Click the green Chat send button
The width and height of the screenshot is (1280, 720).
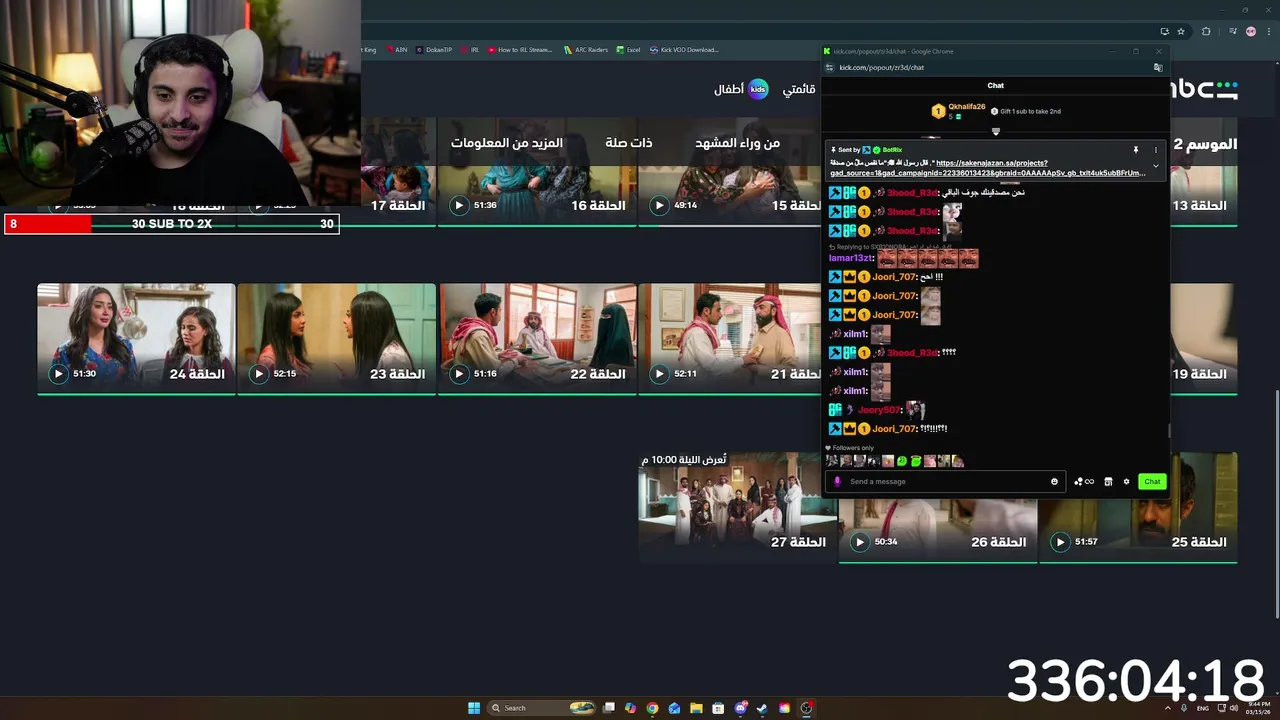(1152, 482)
